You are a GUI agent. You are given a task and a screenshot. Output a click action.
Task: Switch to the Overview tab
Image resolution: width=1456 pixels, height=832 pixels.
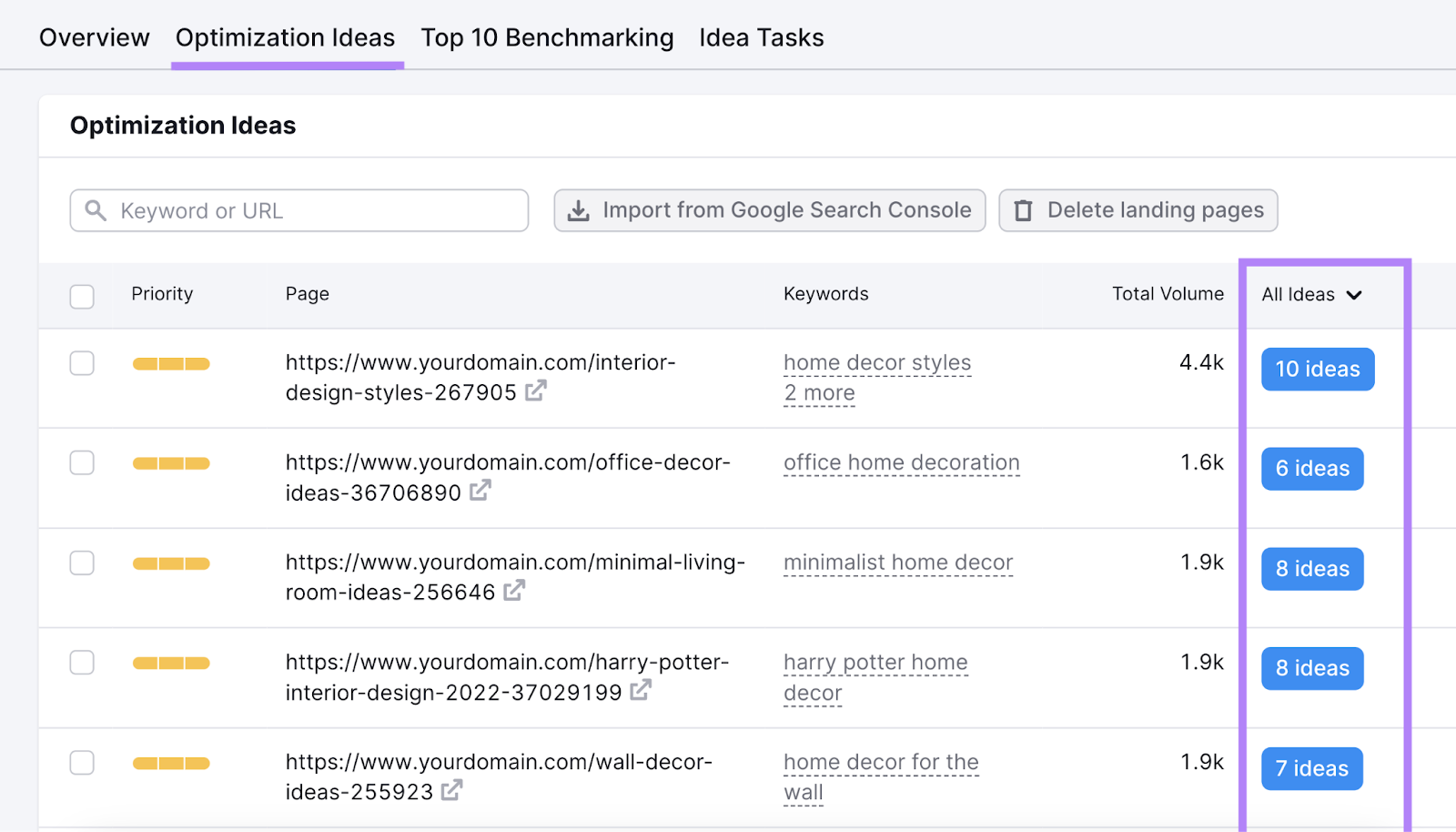(x=94, y=37)
